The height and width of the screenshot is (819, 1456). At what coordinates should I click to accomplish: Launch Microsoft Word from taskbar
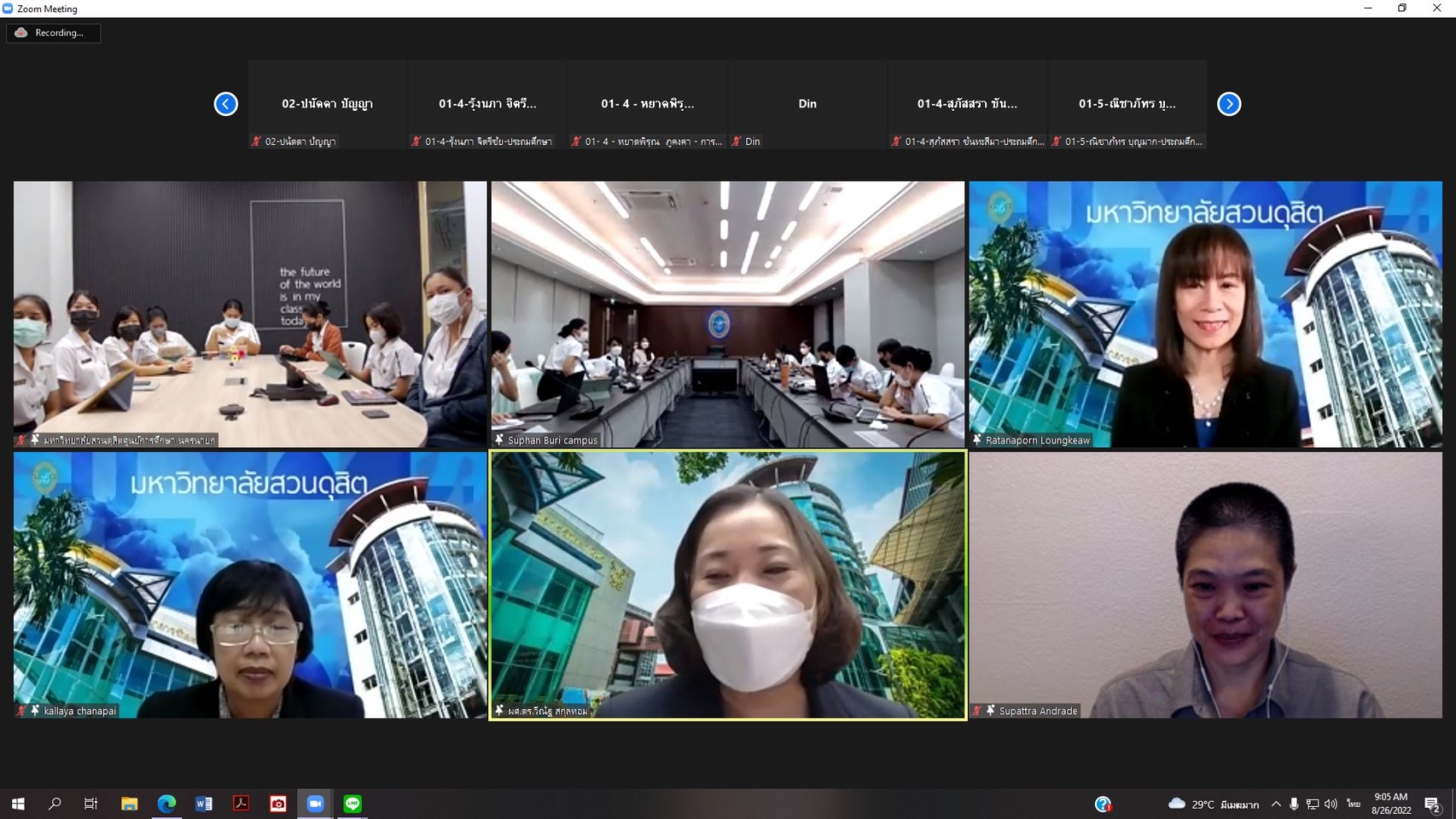coord(204,804)
